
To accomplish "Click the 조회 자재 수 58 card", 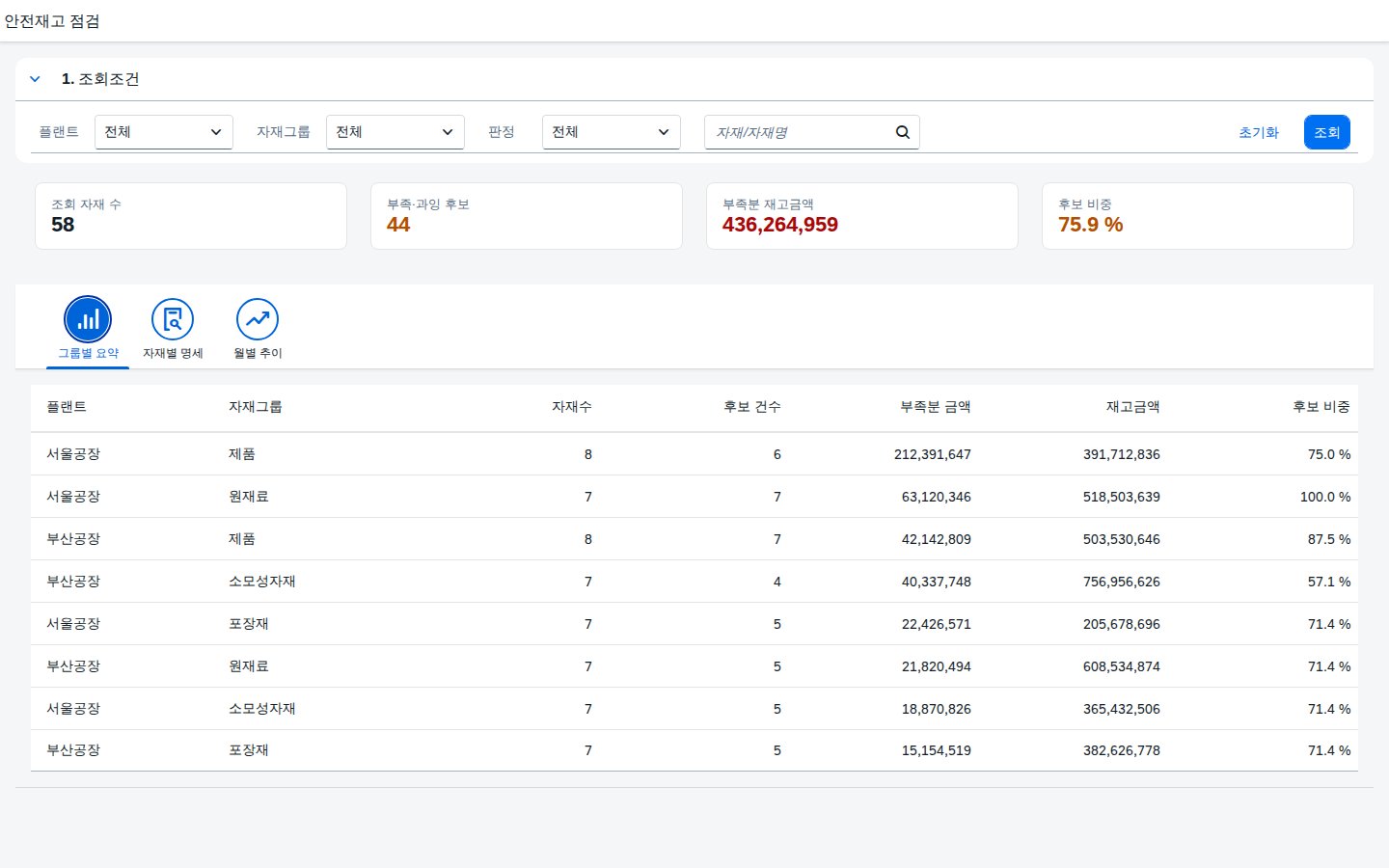I will pos(191,216).
